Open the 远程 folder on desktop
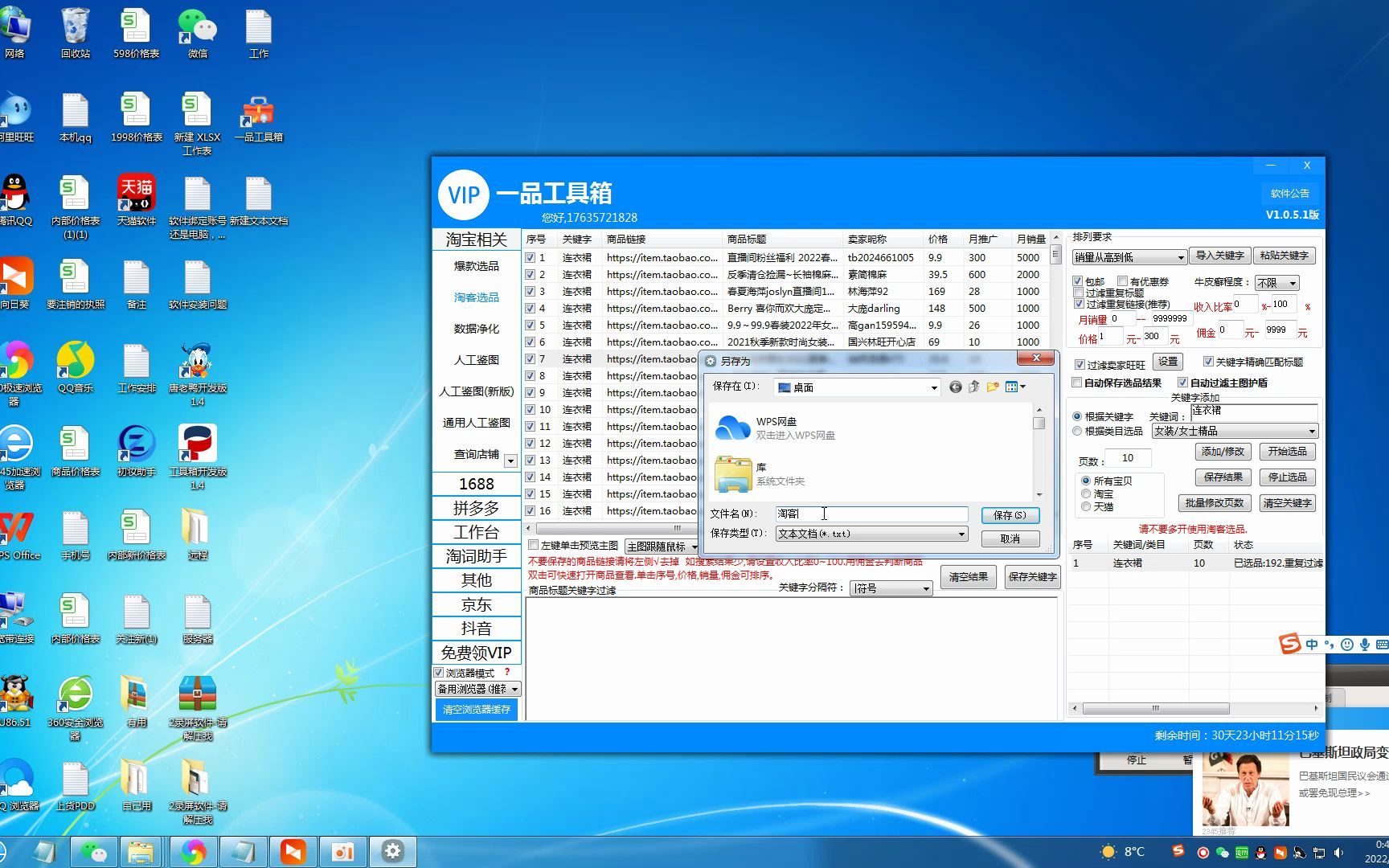The width and height of the screenshot is (1389, 868). pyautogui.click(x=197, y=535)
